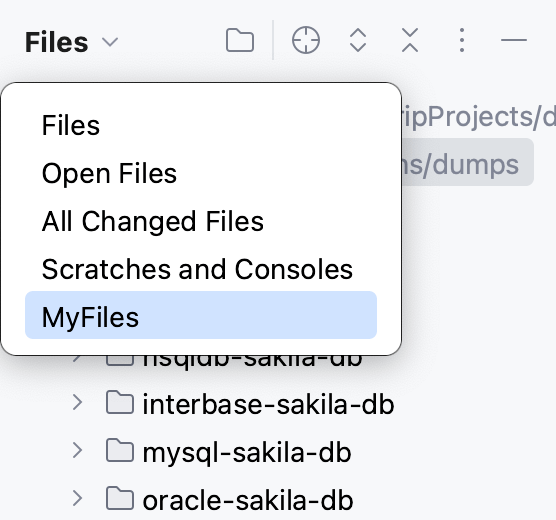Click the mysql-sakila-db folder icon
This screenshot has width=556, height=520.
click(x=120, y=451)
